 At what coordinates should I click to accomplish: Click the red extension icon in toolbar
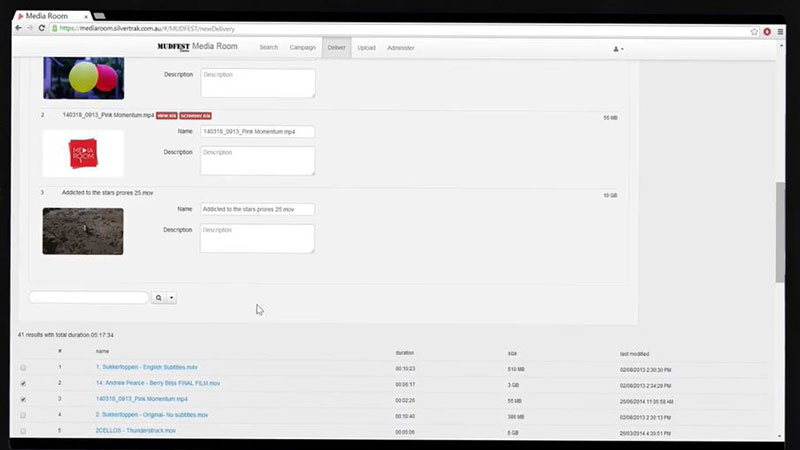pos(767,29)
